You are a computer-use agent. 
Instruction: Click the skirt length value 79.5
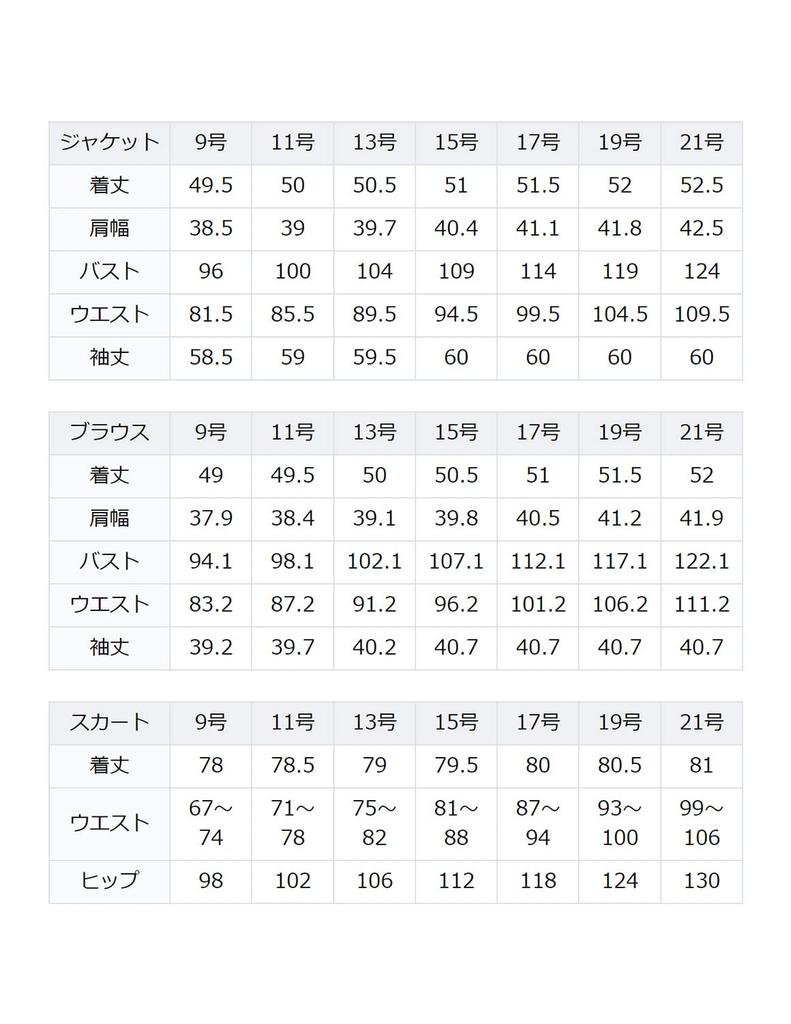[x=456, y=765]
